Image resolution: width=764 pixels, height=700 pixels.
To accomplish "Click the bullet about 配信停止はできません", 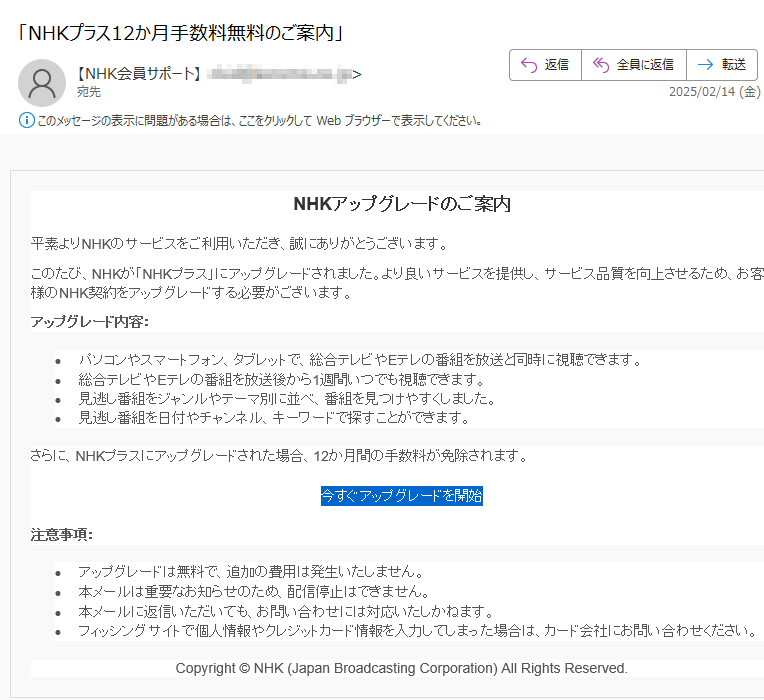I will coord(254,591).
